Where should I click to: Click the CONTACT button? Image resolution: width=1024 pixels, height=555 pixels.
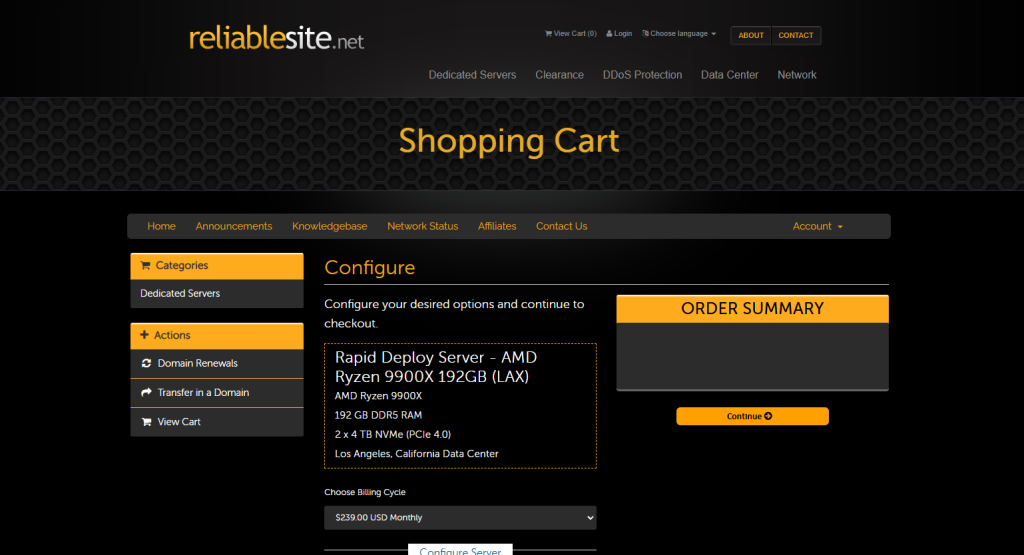pyautogui.click(x=795, y=35)
